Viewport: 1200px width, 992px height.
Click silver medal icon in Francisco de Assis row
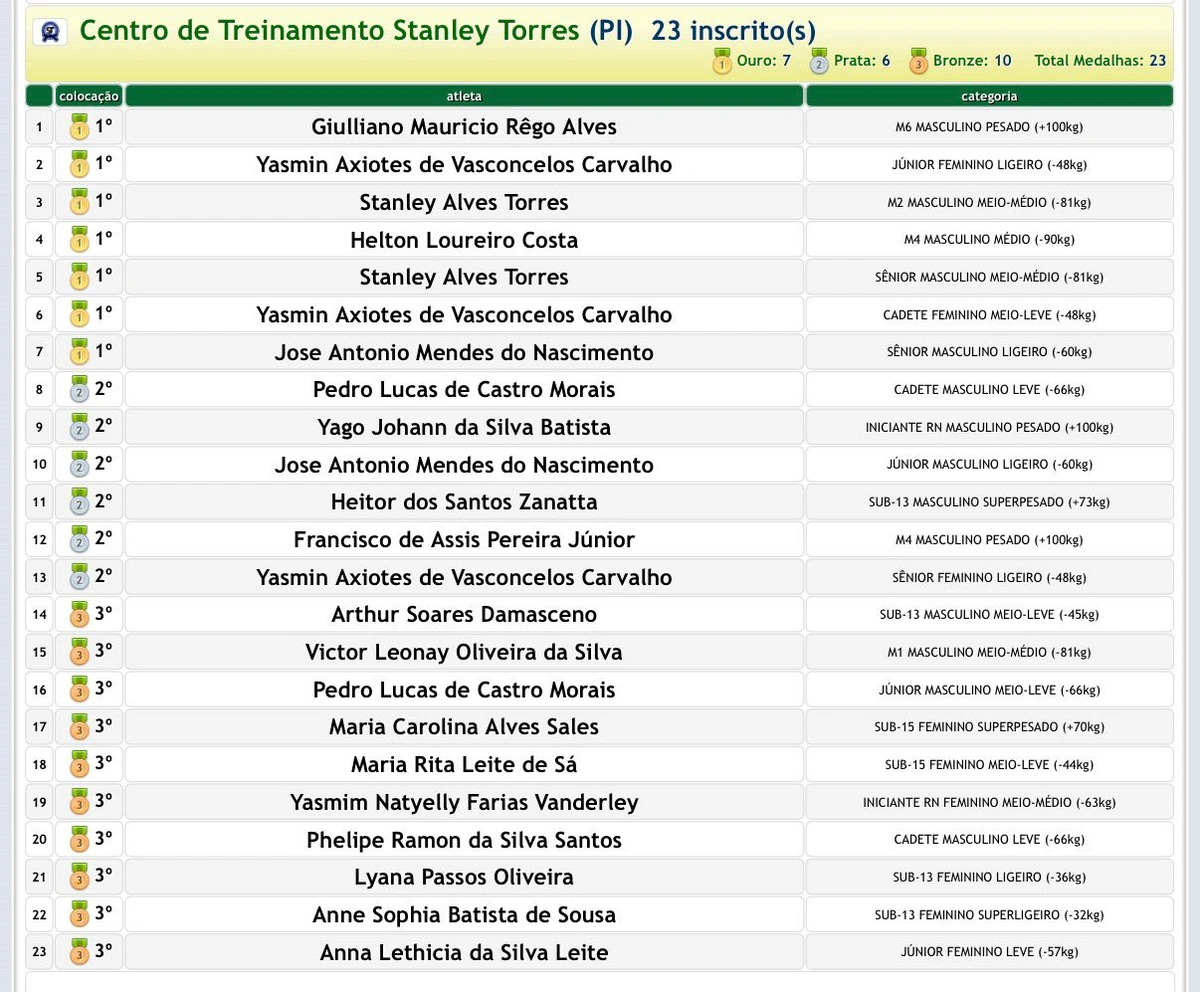coord(79,540)
